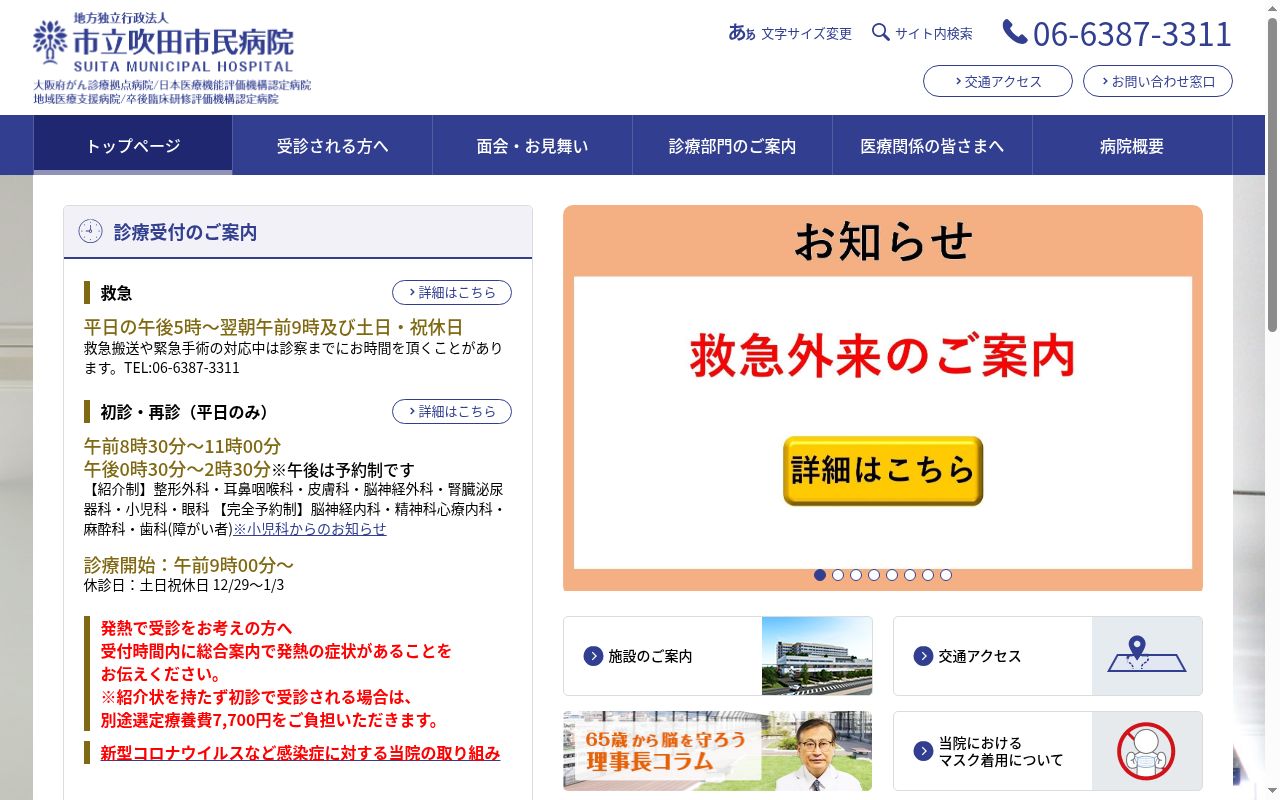Click the 救急外来のご案内 slide heading
Viewport: 1280px width, 800px height.
click(883, 356)
